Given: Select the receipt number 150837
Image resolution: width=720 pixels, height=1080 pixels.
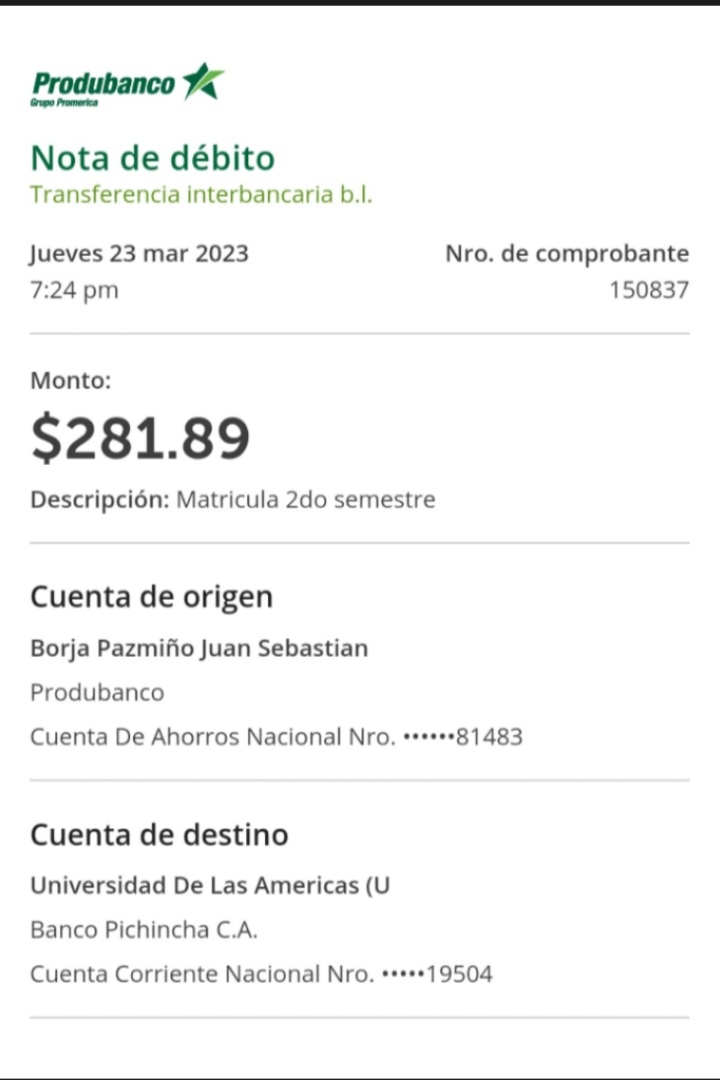Looking at the screenshot, I should click(x=649, y=290).
